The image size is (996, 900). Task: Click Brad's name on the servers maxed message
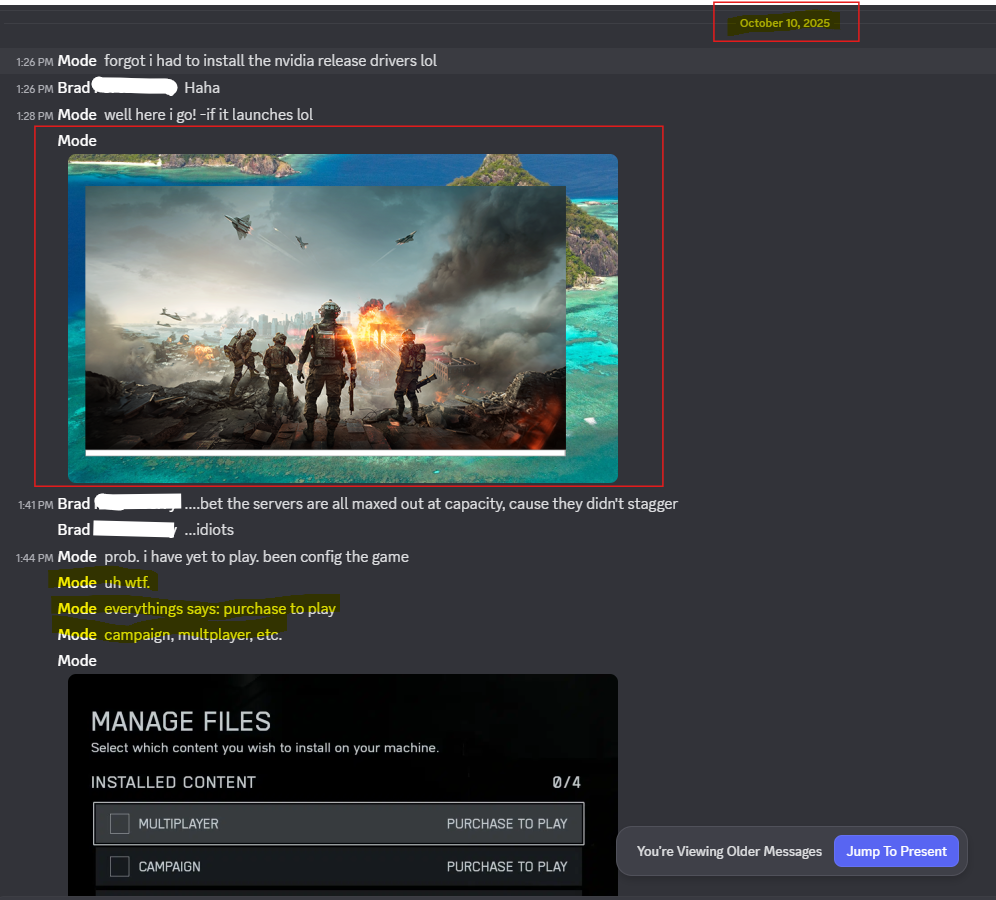click(74, 504)
